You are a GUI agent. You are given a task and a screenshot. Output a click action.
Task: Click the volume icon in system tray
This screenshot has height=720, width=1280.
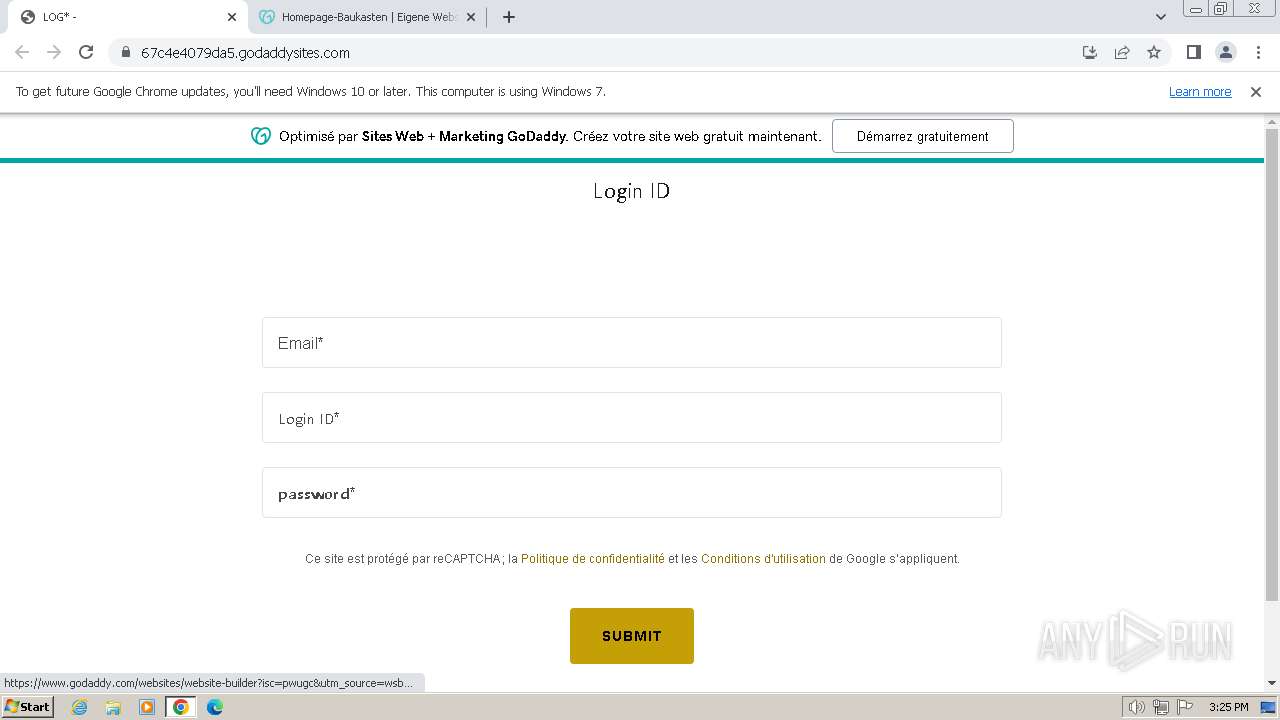[1137, 707]
